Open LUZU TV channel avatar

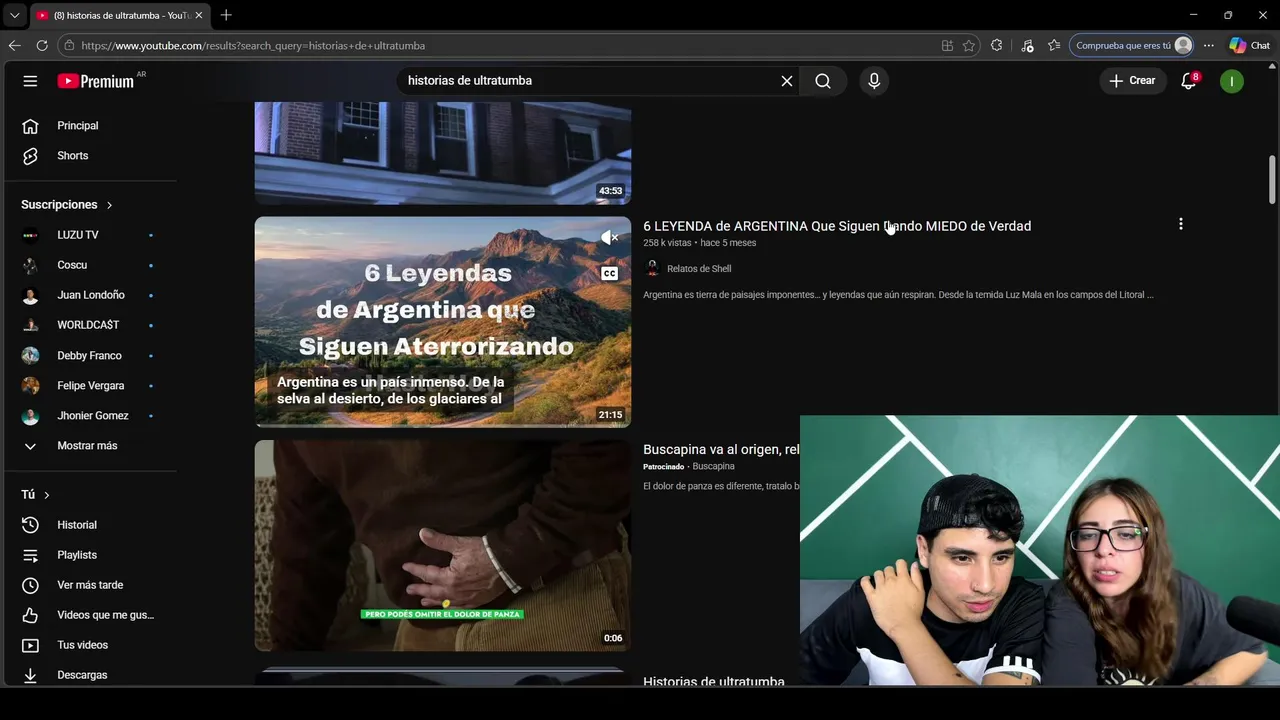[30, 235]
